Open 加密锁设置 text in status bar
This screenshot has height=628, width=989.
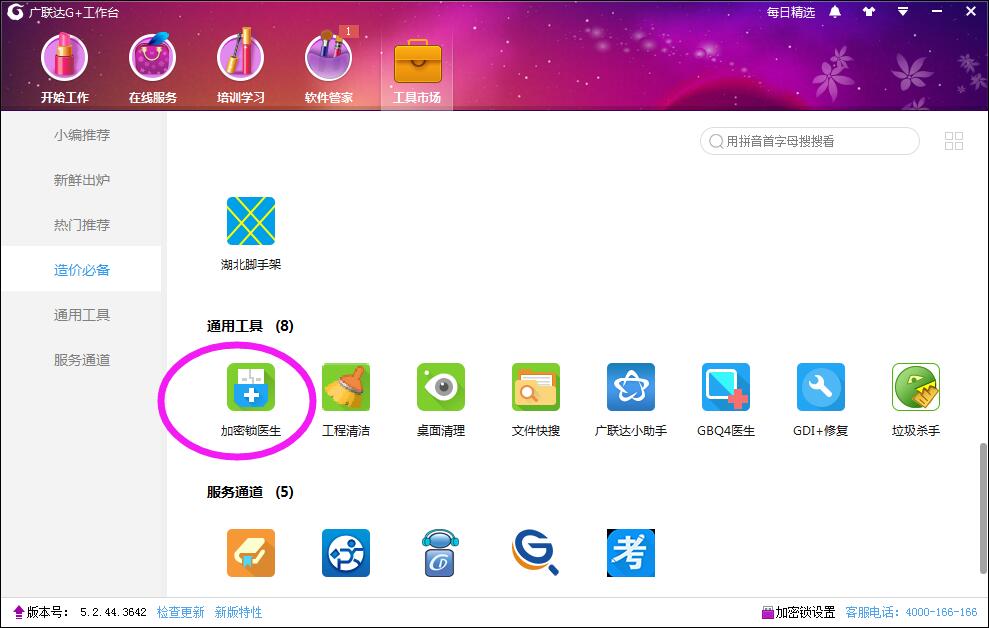(805, 612)
